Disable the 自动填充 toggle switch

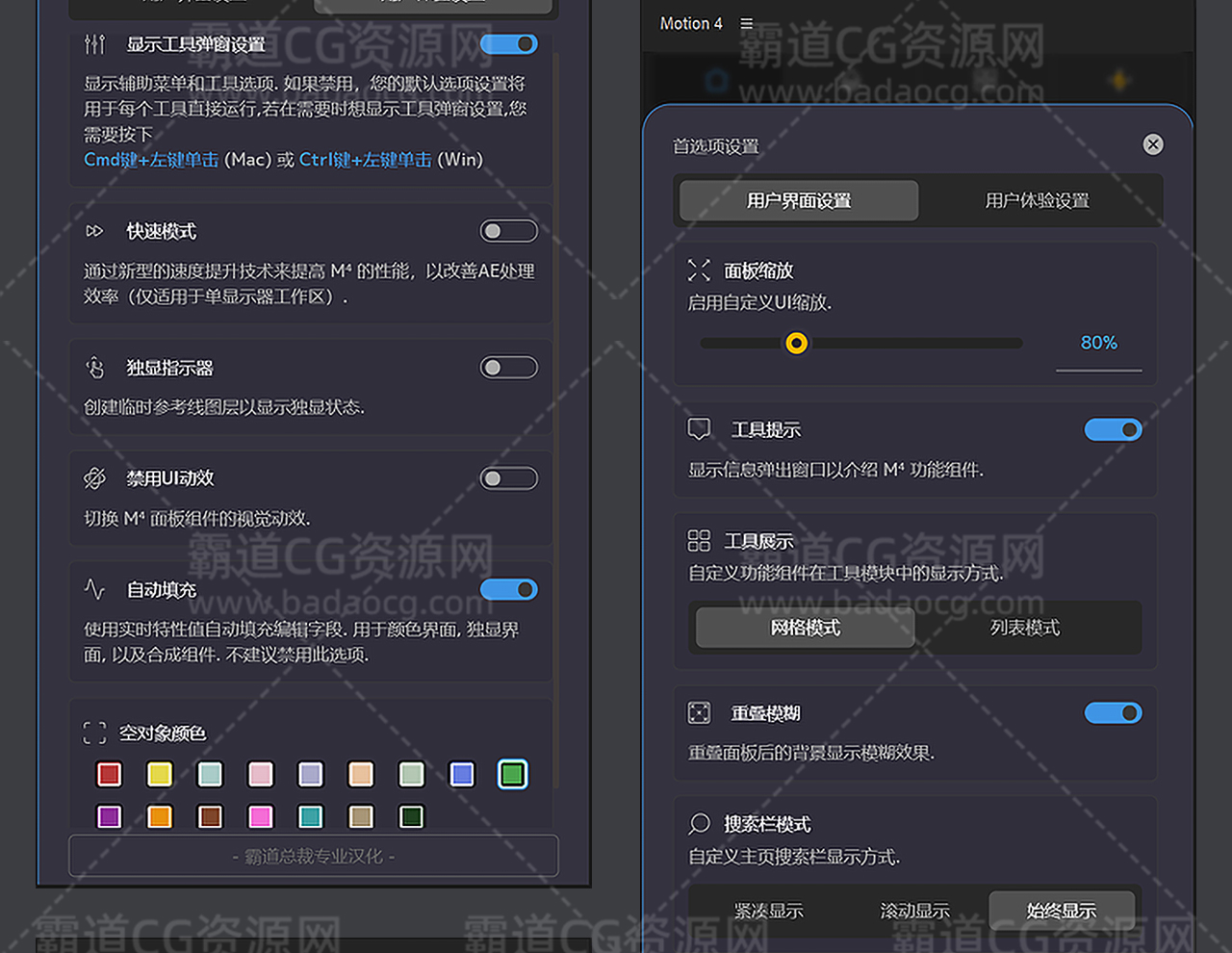point(508,589)
